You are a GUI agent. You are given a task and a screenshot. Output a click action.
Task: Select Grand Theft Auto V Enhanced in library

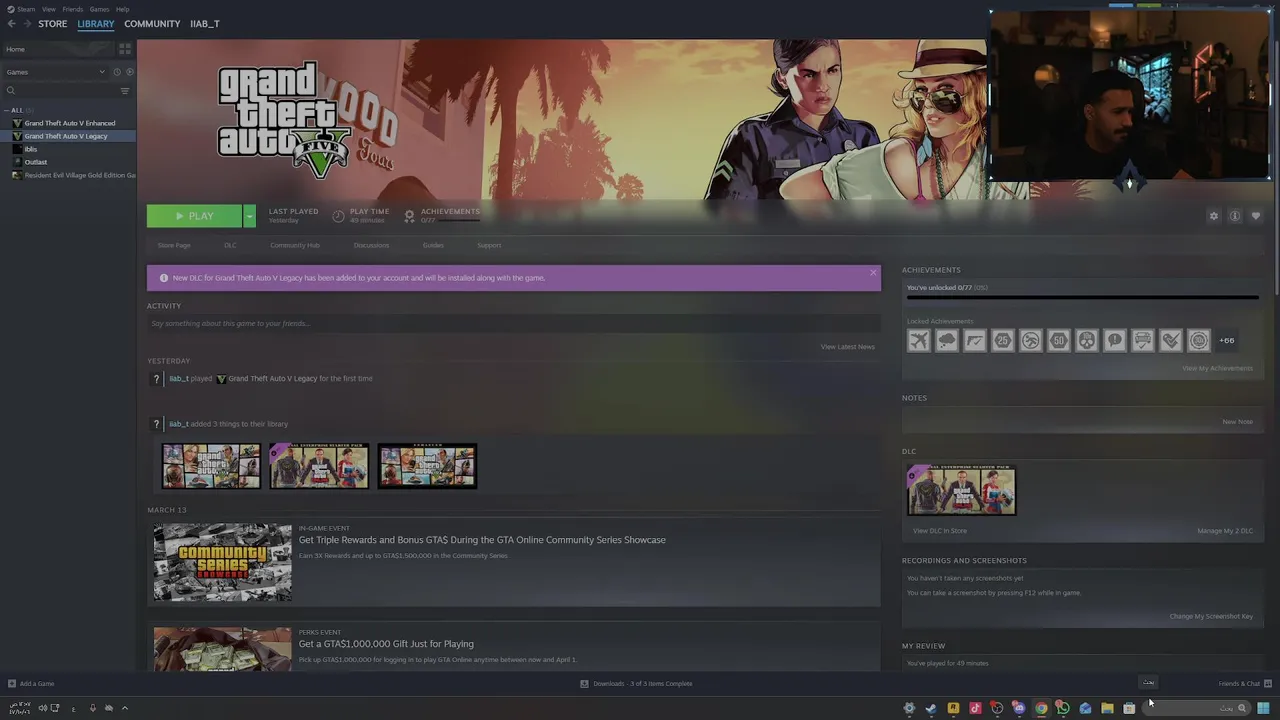coord(69,123)
